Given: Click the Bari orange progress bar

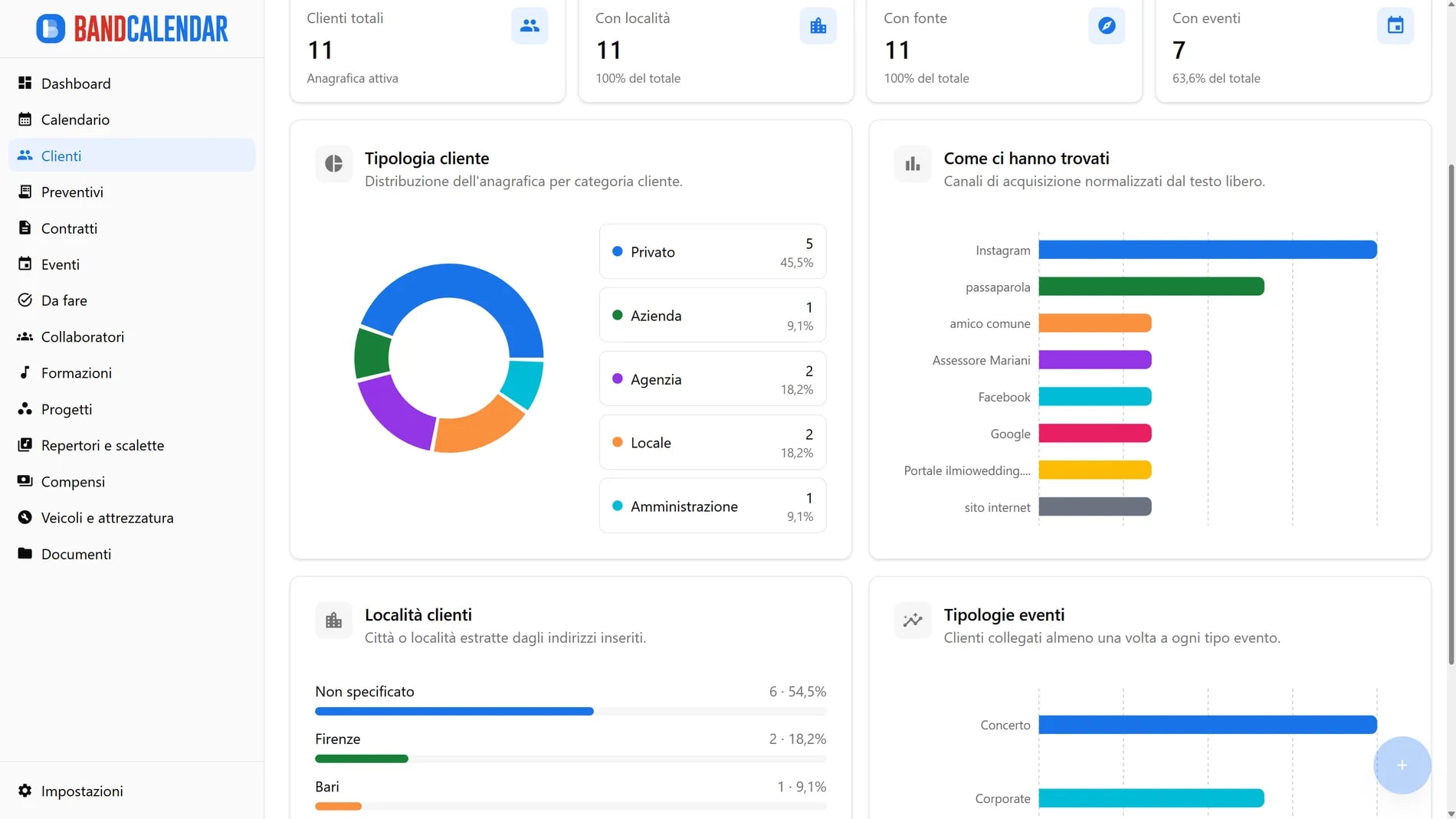Looking at the screenshot, I should (x=338, y=806).
